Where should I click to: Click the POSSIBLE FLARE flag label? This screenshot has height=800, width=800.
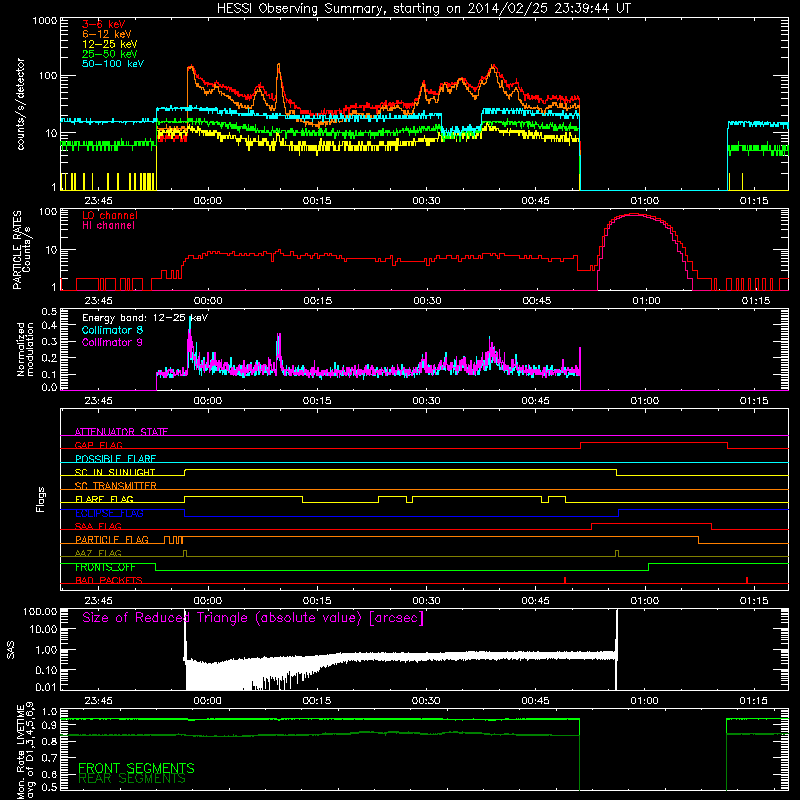point(115,459)
